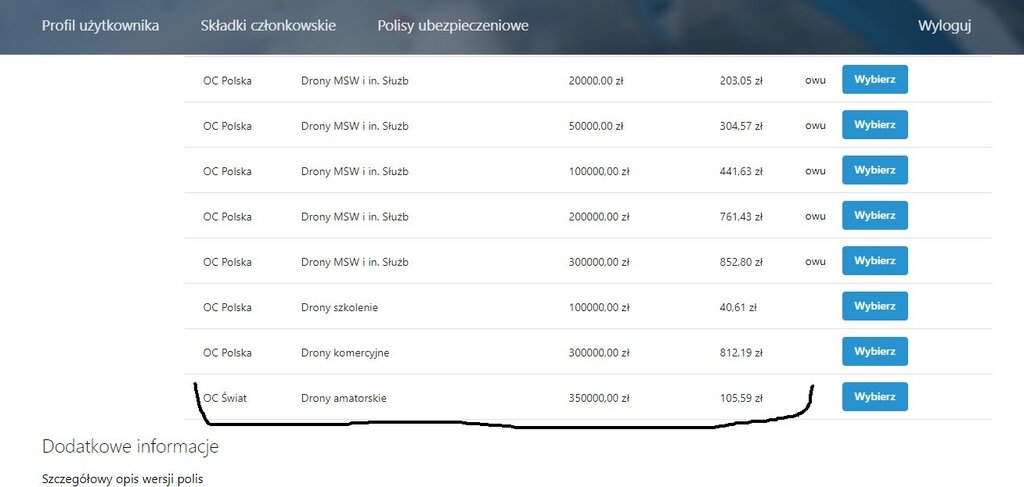View owu document for 50000,00 zł policy

coord(815,126)
